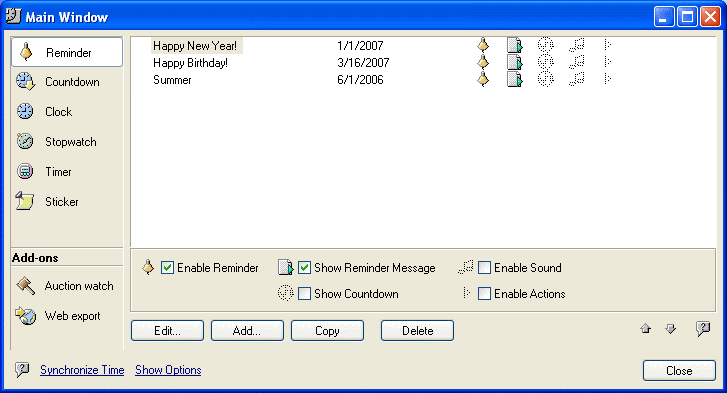Open the Auction watch add-on

67,286
